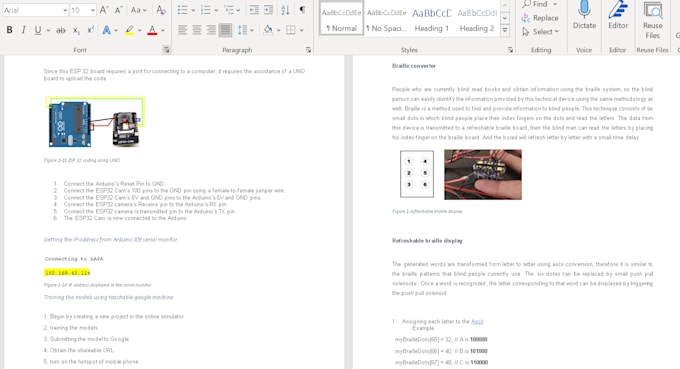Open Change Case dropdown
The height and width of the screenshot is (369, 680).
click(139, 10)
